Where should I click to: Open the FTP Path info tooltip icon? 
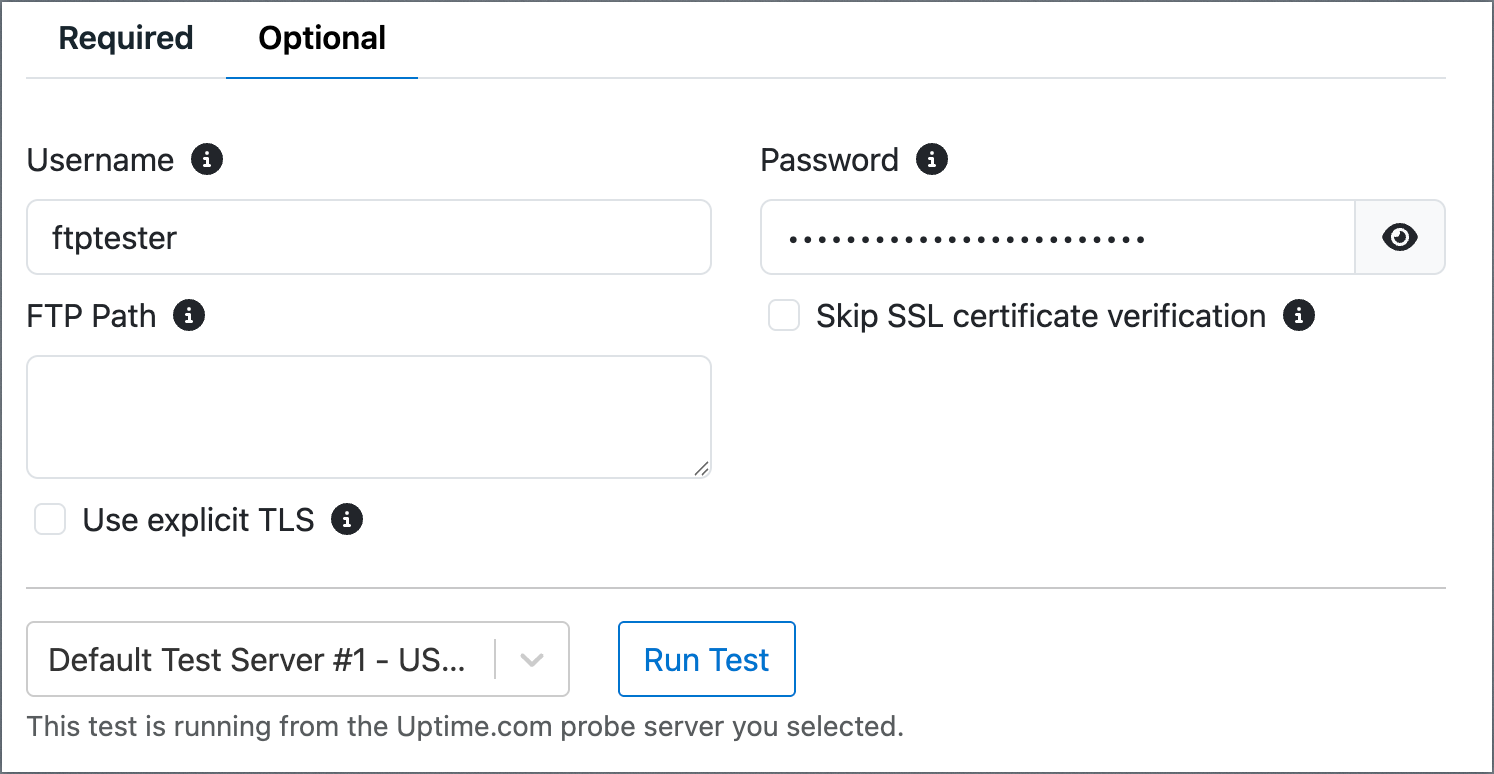pyautogui.click(x=189, y=316)
